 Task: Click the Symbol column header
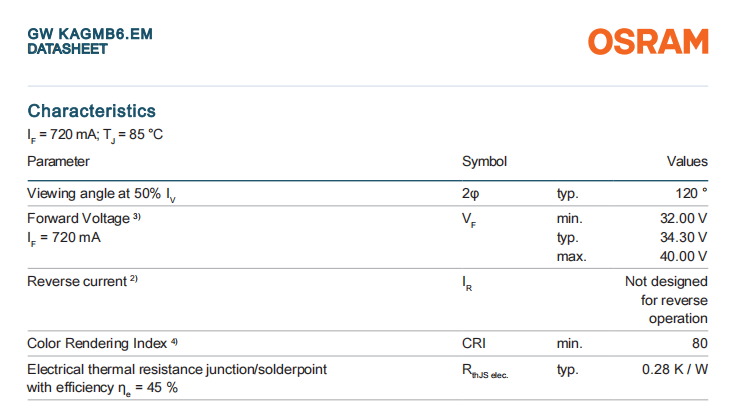click(484, 161)
